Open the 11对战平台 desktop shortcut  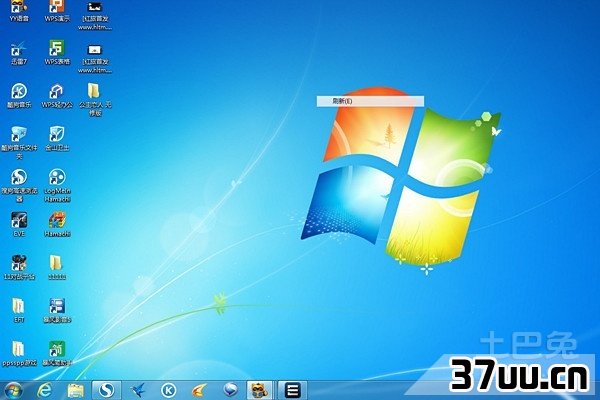[19, 267]
